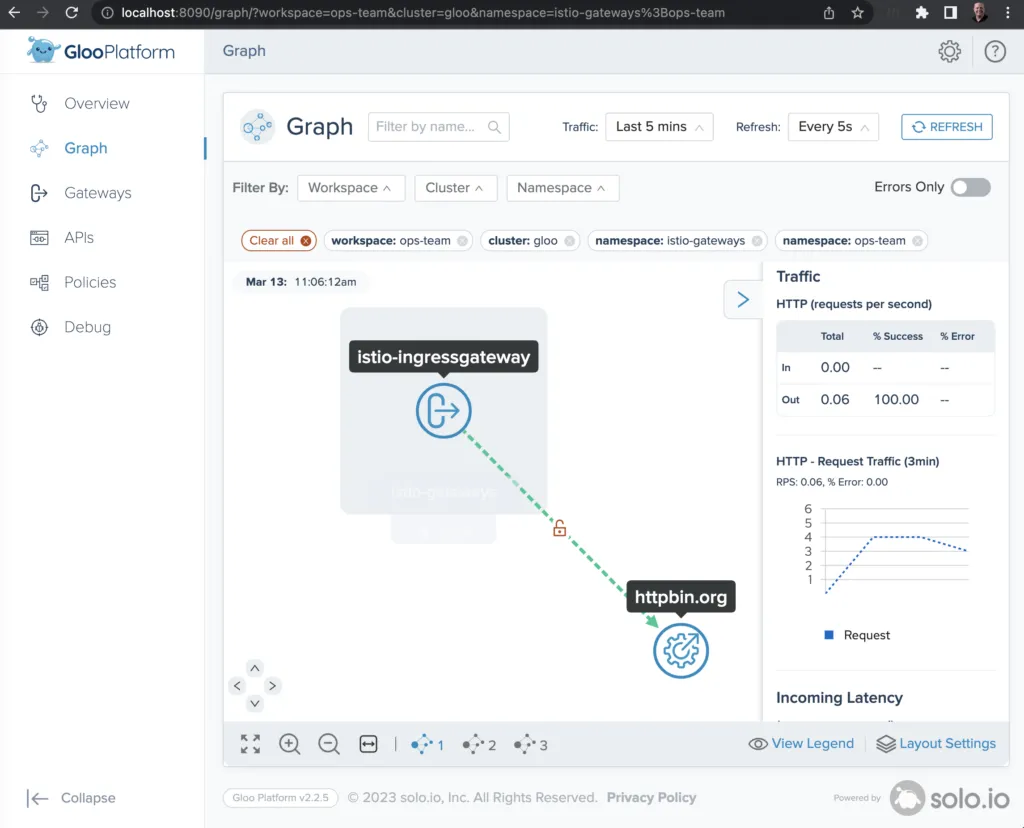
Task: Click the browser address bar URL
Action: click(423, 12)
